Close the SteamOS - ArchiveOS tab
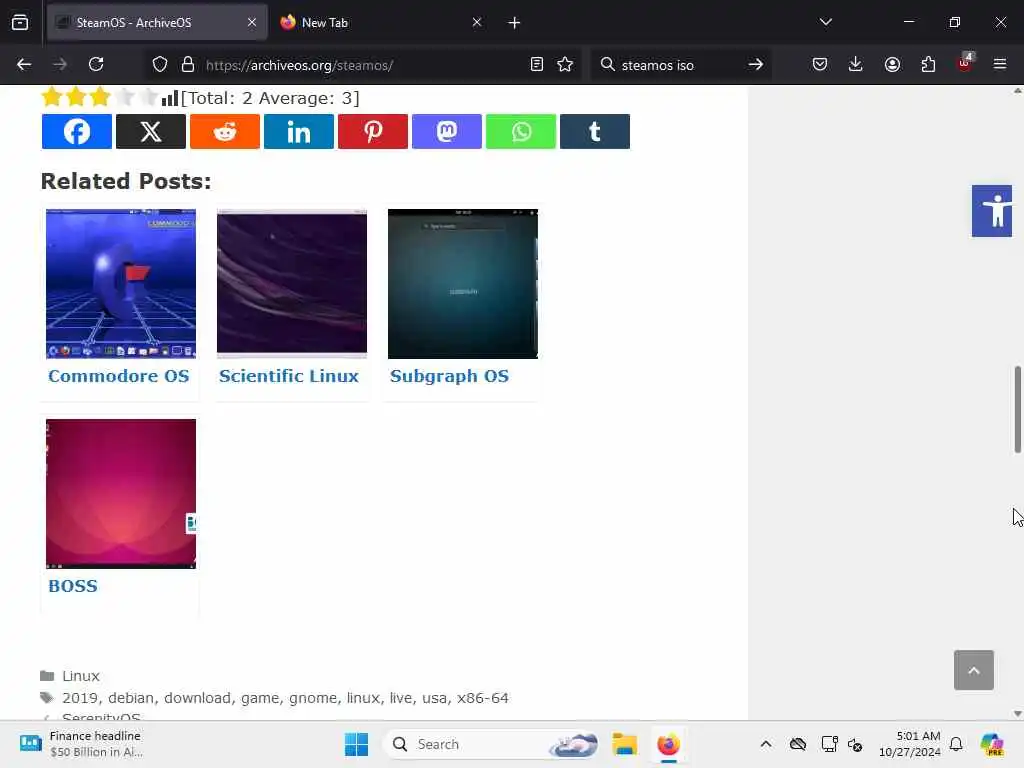The image size is (1024, 768). point(252,23)
